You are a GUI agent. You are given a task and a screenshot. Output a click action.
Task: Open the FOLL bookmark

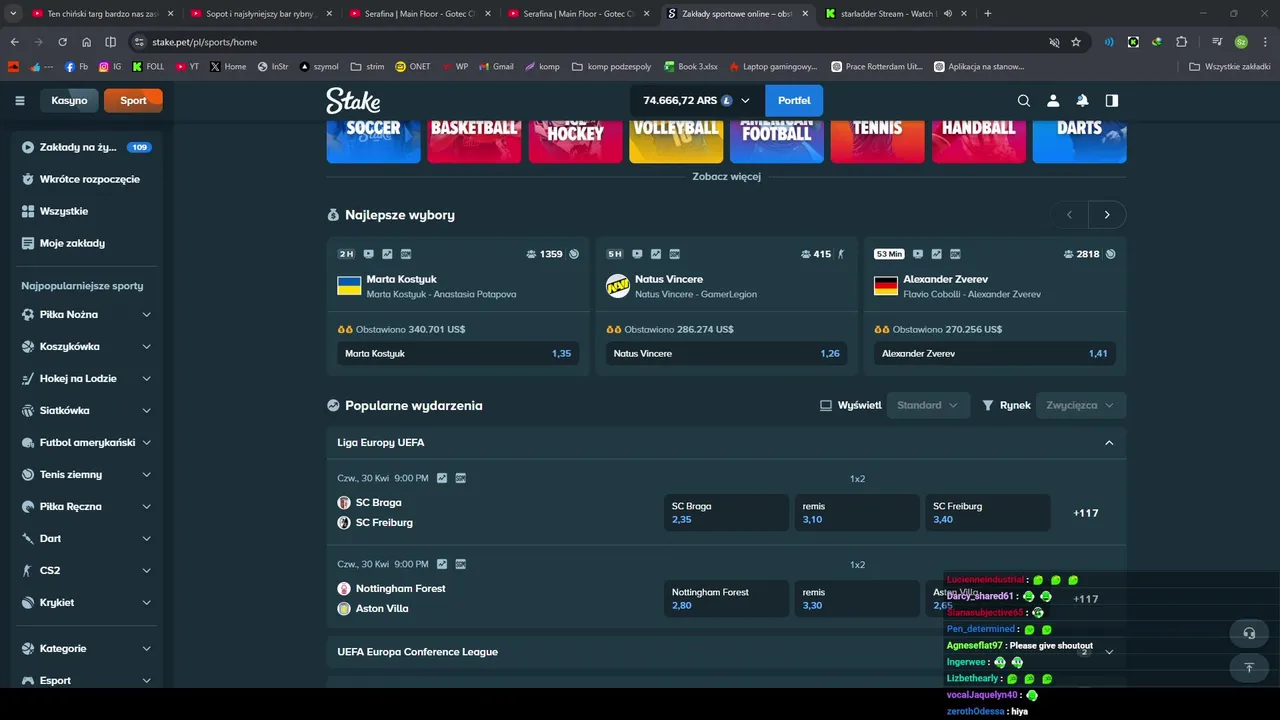pyautogui.click(x=147, y=67)
